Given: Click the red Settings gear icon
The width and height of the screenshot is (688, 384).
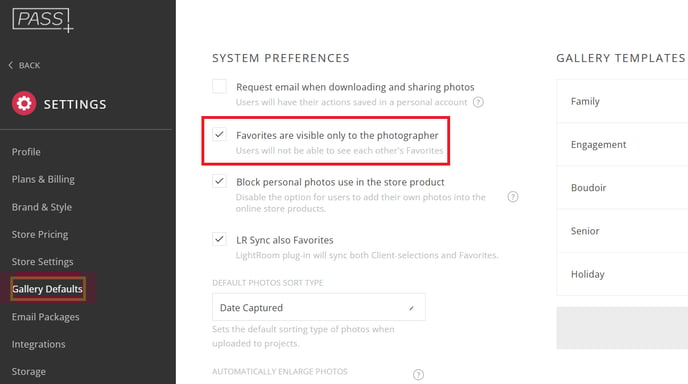Looking at the screenshot, I should click(24, 104).
